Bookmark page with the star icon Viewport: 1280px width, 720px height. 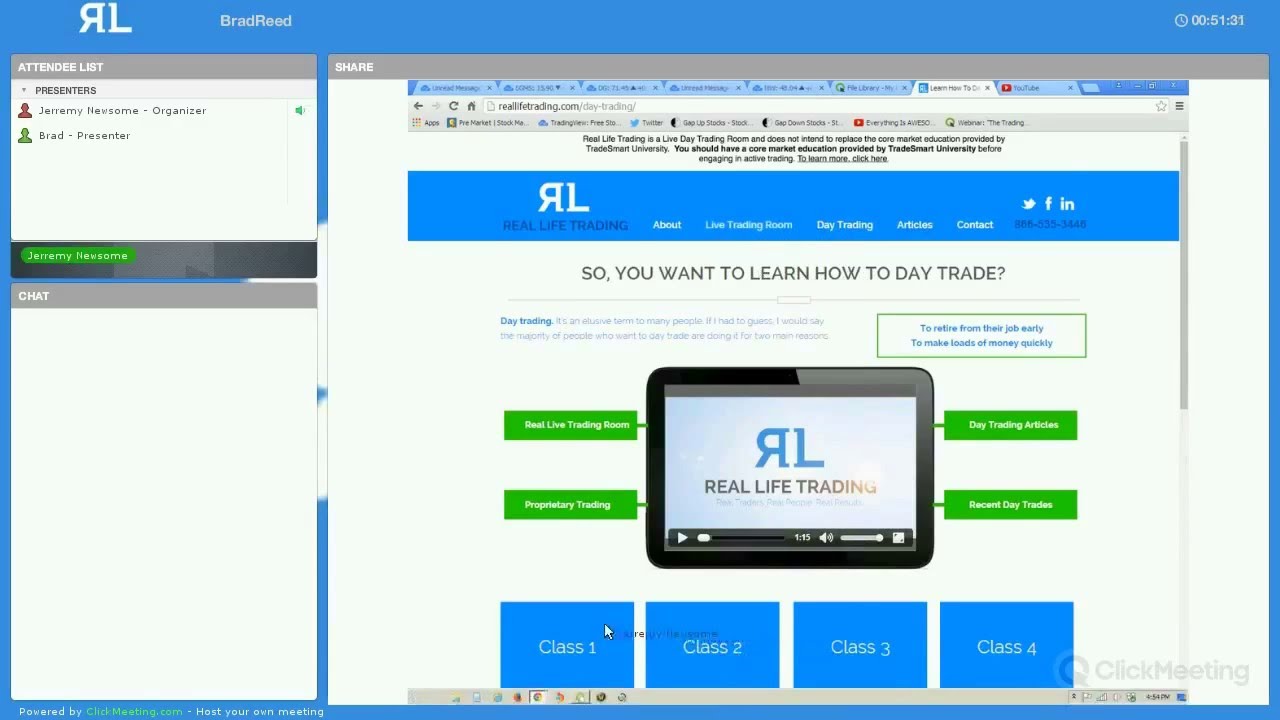click(x=1161, y=106)
